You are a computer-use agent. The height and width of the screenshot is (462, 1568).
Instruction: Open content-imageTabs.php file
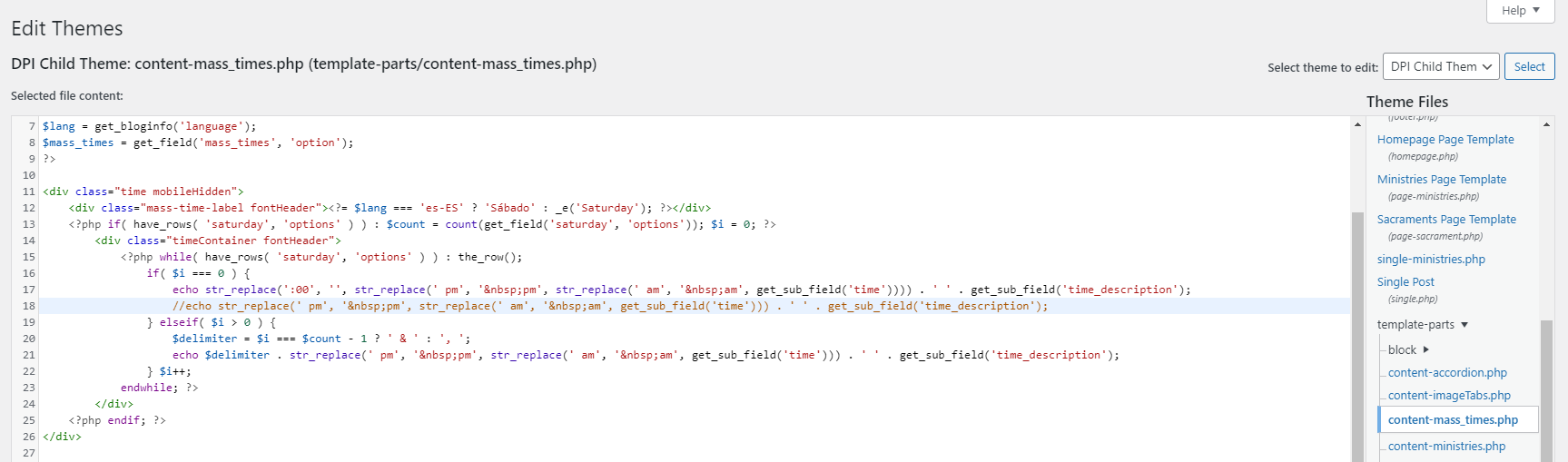(x=1449, y=396)
